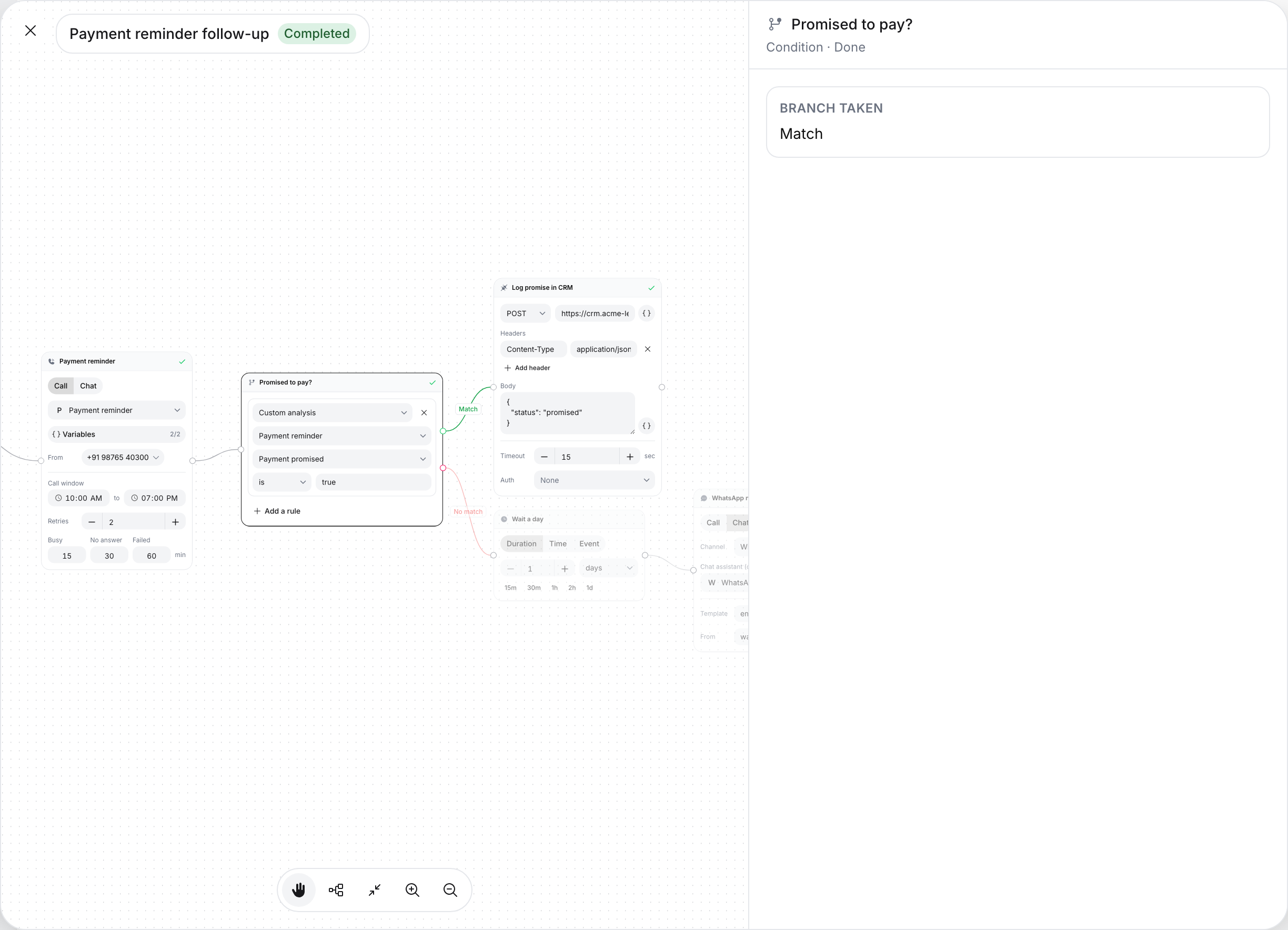Viewport: 1288px width, 930px height.
Task: Increase the Retries count
Action: 176,522
